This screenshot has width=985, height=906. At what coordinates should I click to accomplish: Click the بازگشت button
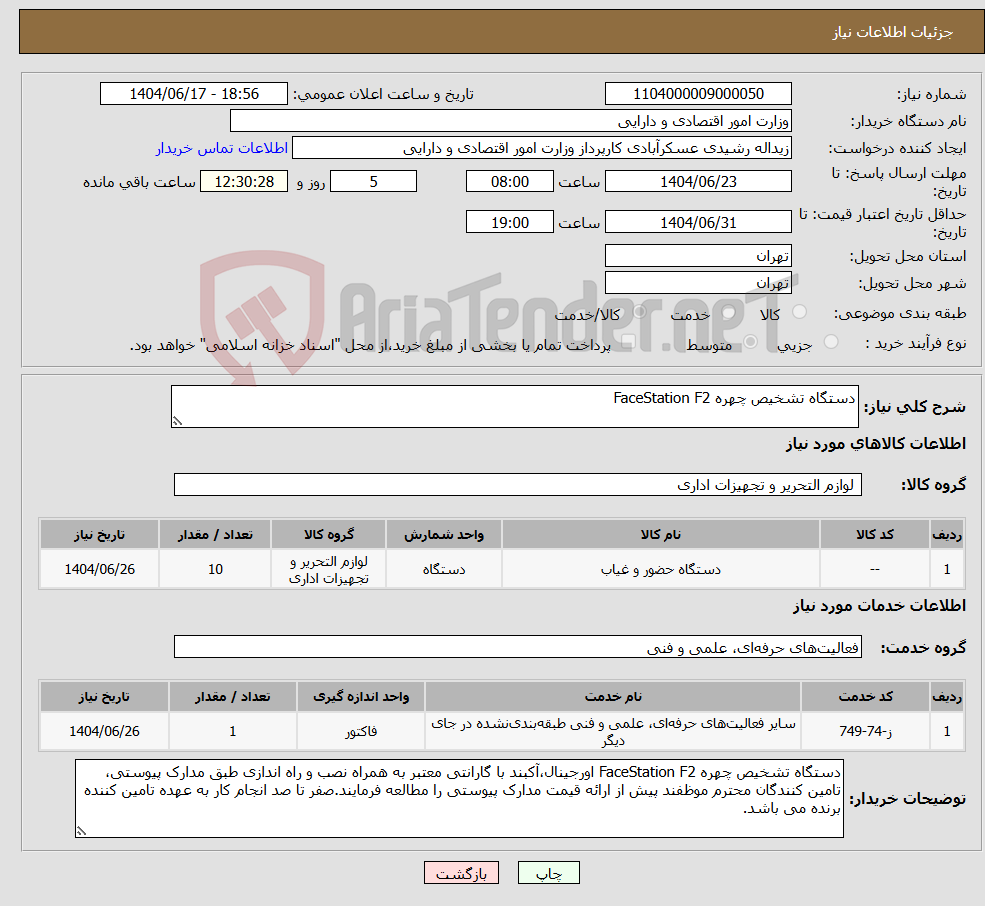[461, 872]
